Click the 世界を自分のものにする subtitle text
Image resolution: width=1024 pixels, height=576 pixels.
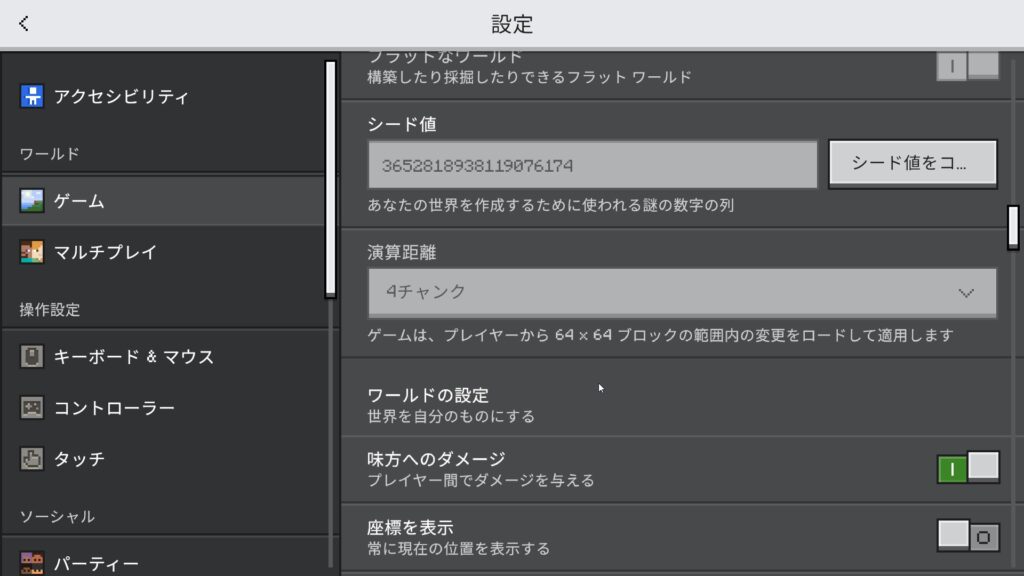click(x=451, y=417)
